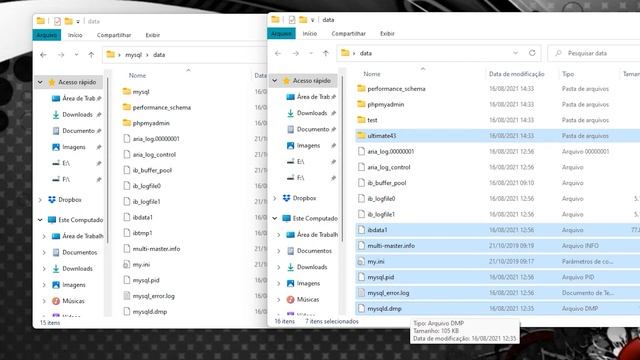The image size is (640, 360).
Task: Select mysql.pid file in left window
Action: pyautogui.click(x=141, y=280)
